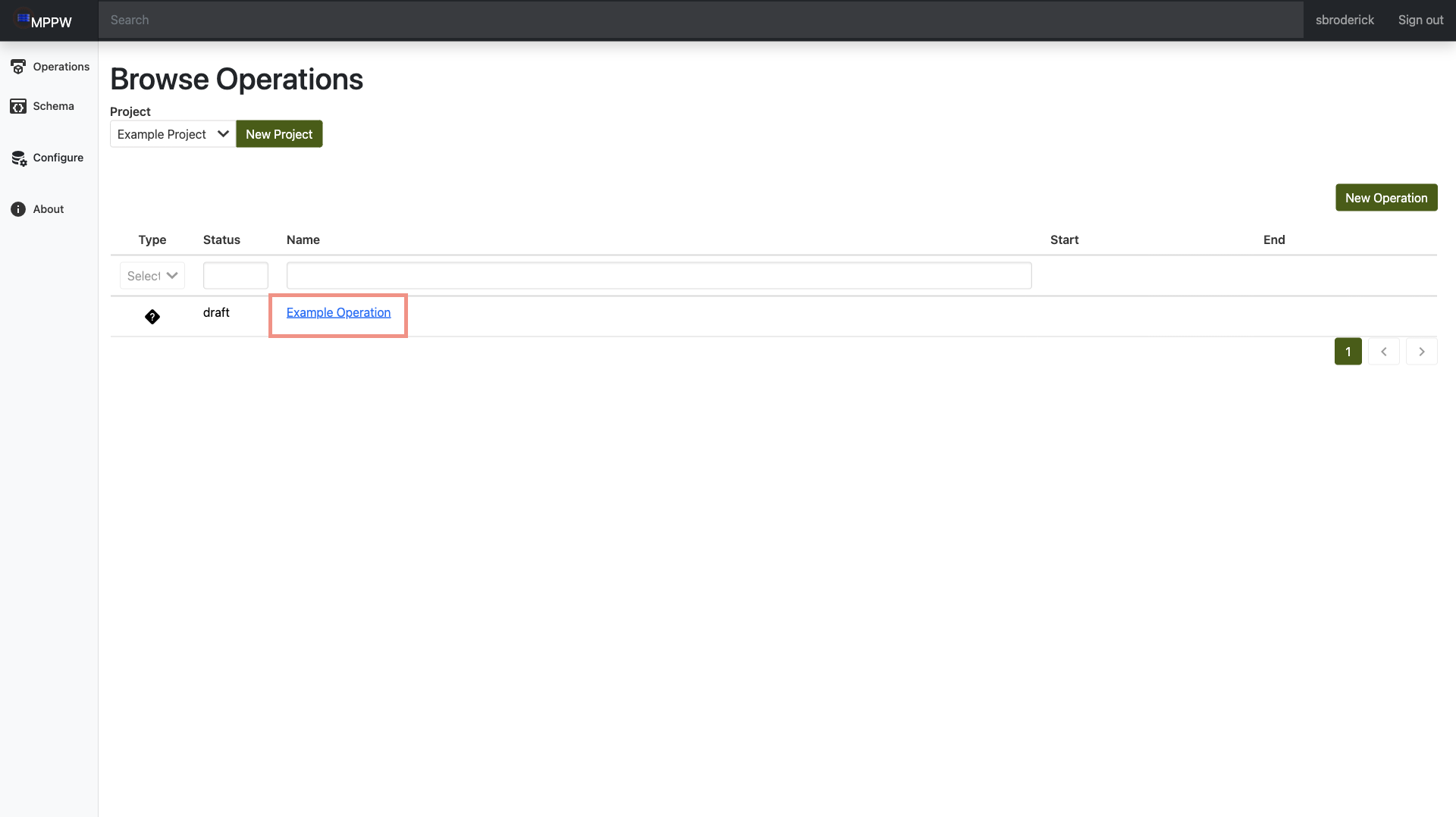The image size is (1456, 817).
Task: Select the Schema sidebar icon
Action: 18,106
